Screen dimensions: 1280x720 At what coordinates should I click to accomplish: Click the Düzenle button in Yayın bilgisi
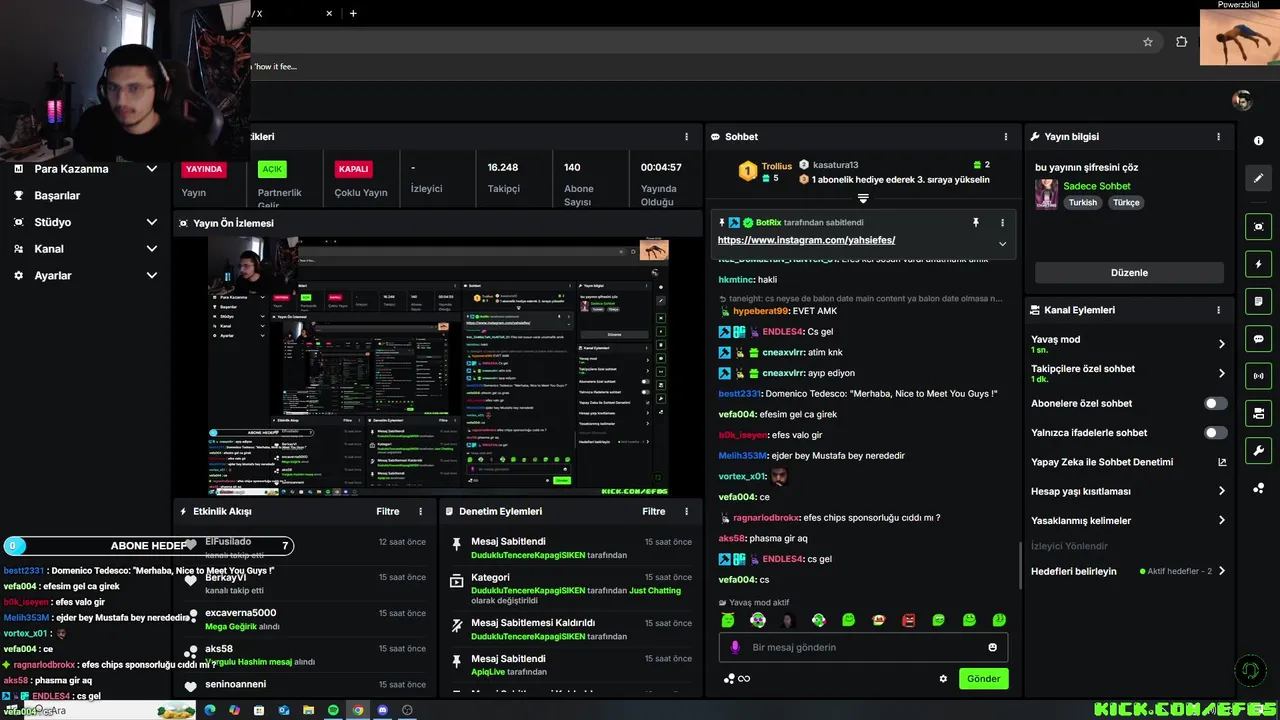coord(1129,273)
